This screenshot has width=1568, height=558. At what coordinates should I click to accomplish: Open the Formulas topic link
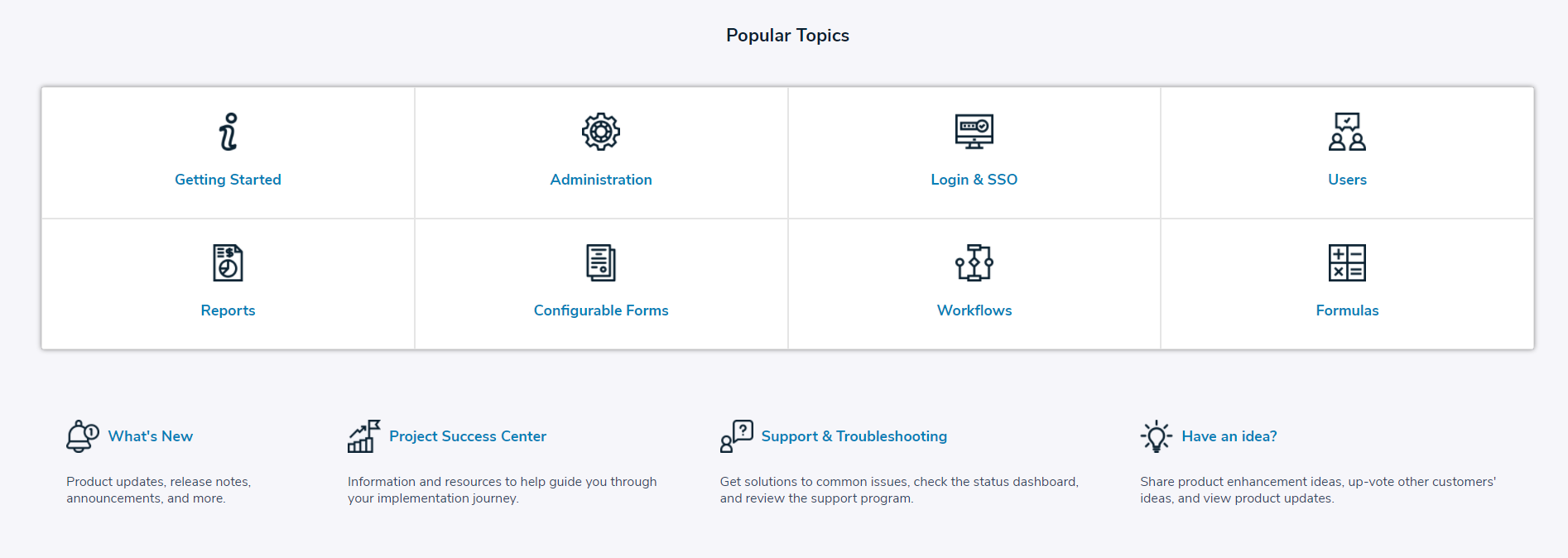[1347, 310]
